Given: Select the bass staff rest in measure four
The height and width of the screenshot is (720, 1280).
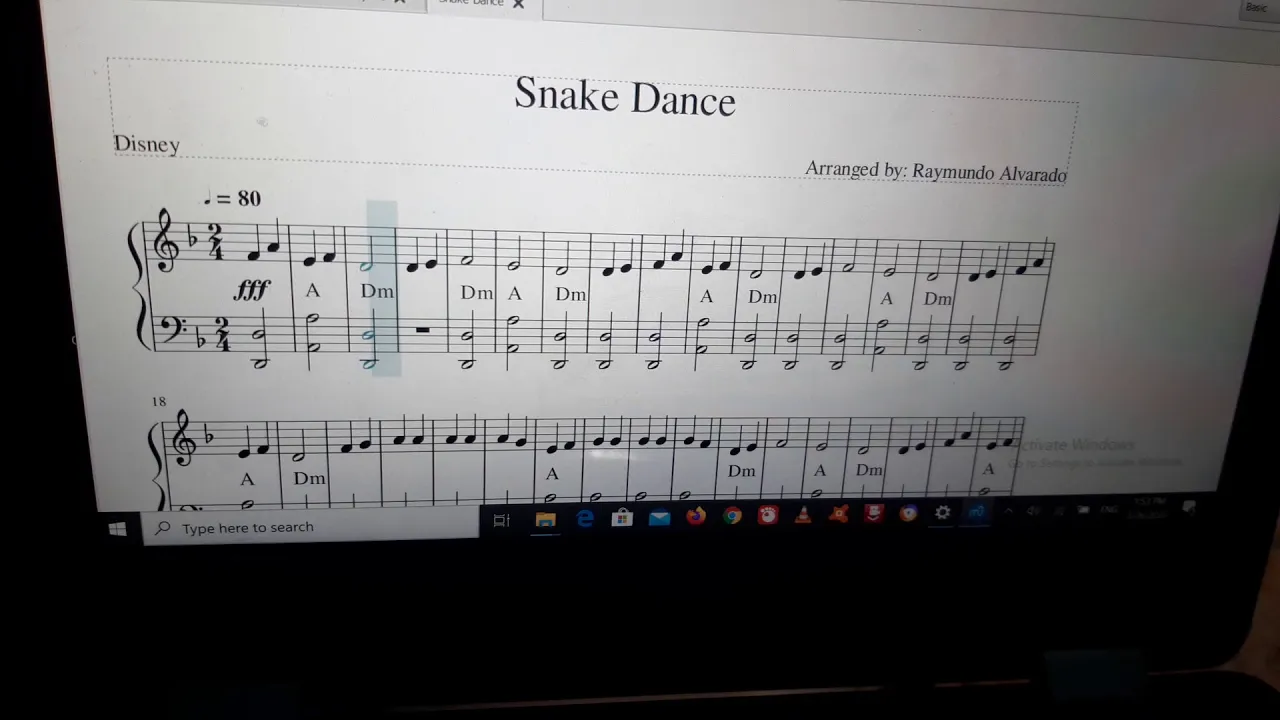Looking at the screenshot, I should click(x=422, y=329).
